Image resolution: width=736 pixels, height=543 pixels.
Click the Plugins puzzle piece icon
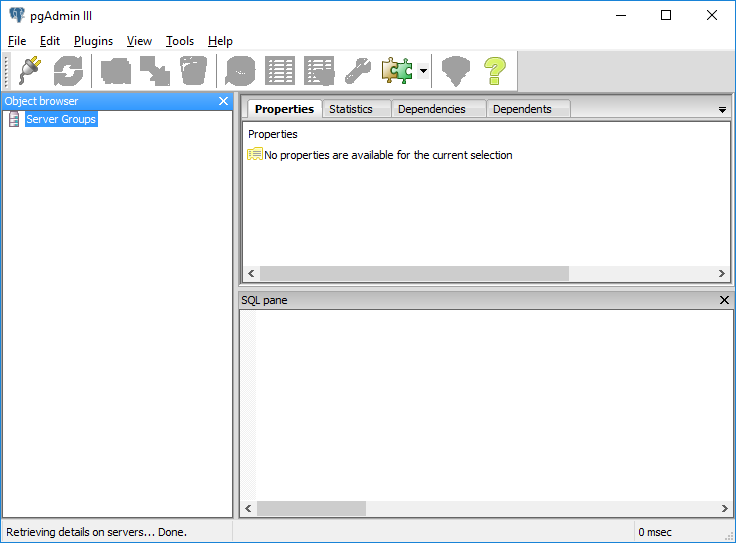tap(397, 71)
